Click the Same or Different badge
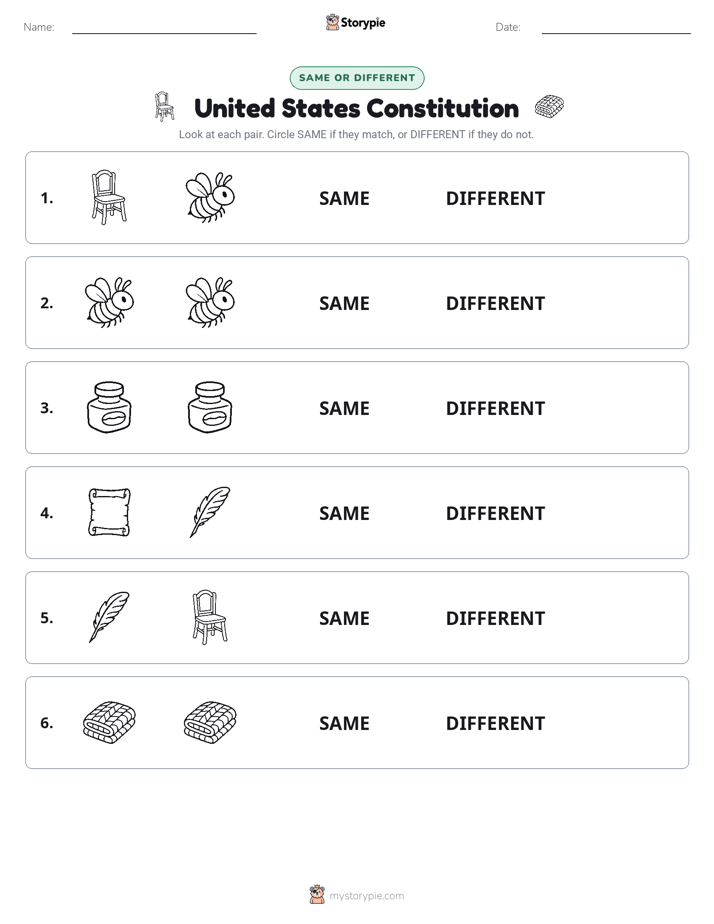 point(357,78)
